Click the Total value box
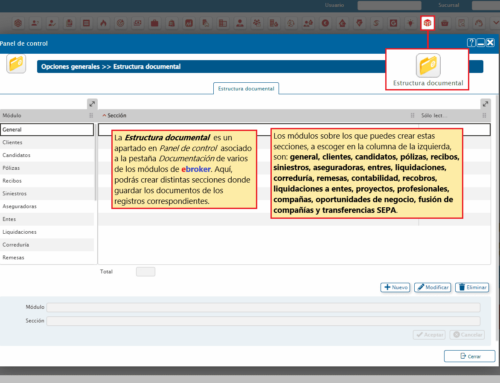The image size is (500, 383). pyautogui.click(x=145, y=272)
